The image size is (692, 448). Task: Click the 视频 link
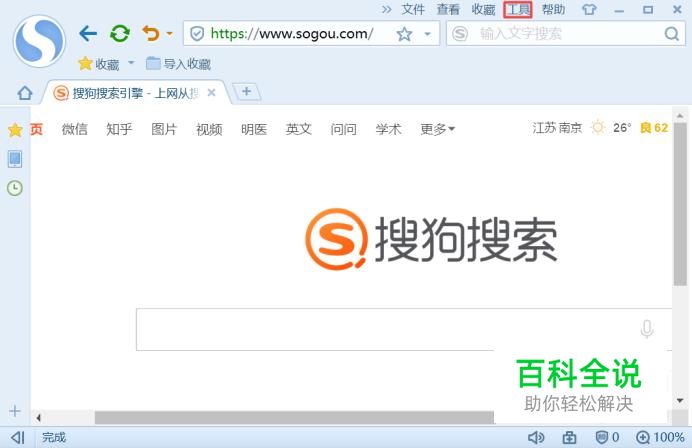tap(209, 129)
